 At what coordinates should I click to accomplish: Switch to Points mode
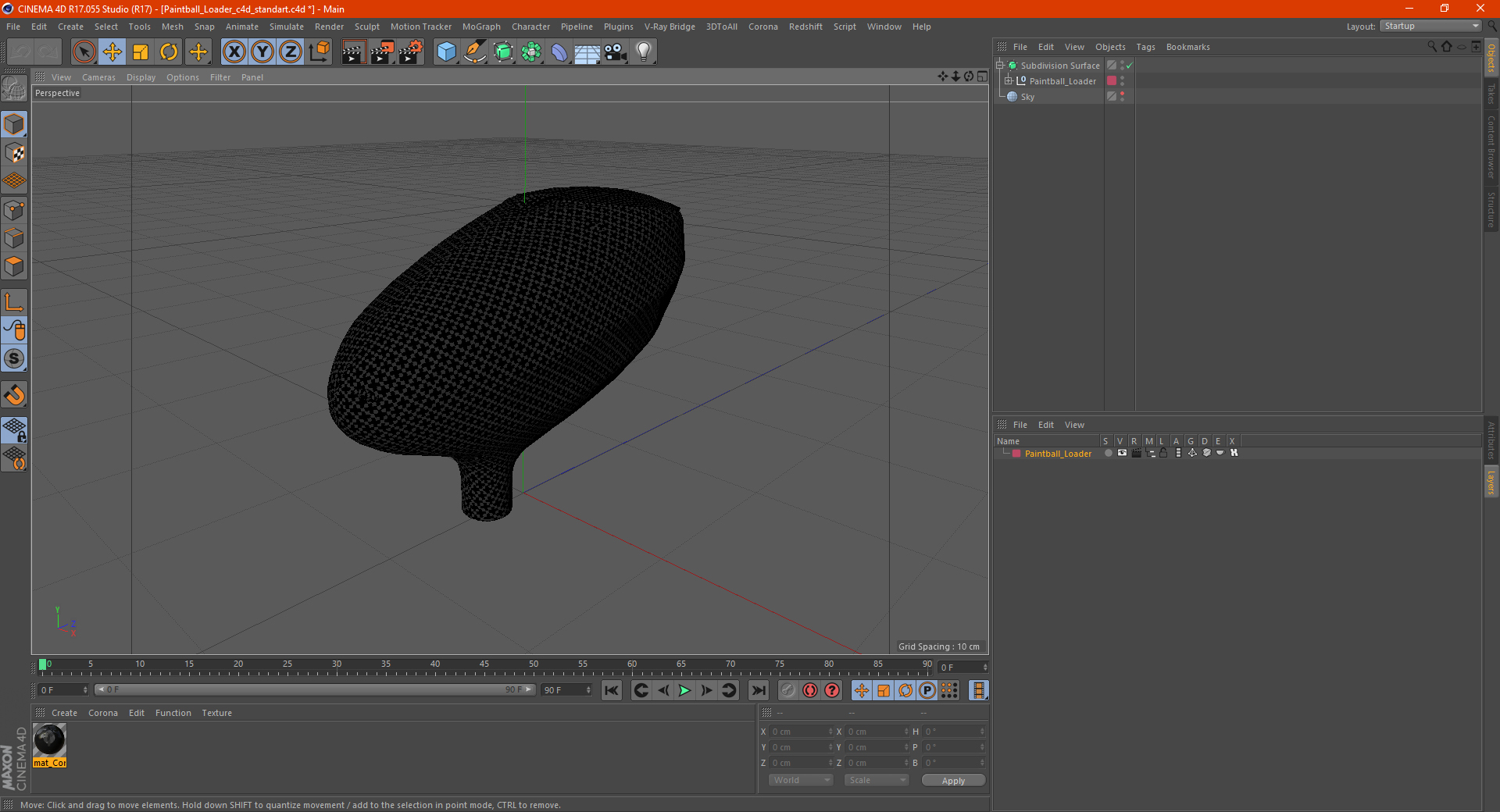pos(14,210)
